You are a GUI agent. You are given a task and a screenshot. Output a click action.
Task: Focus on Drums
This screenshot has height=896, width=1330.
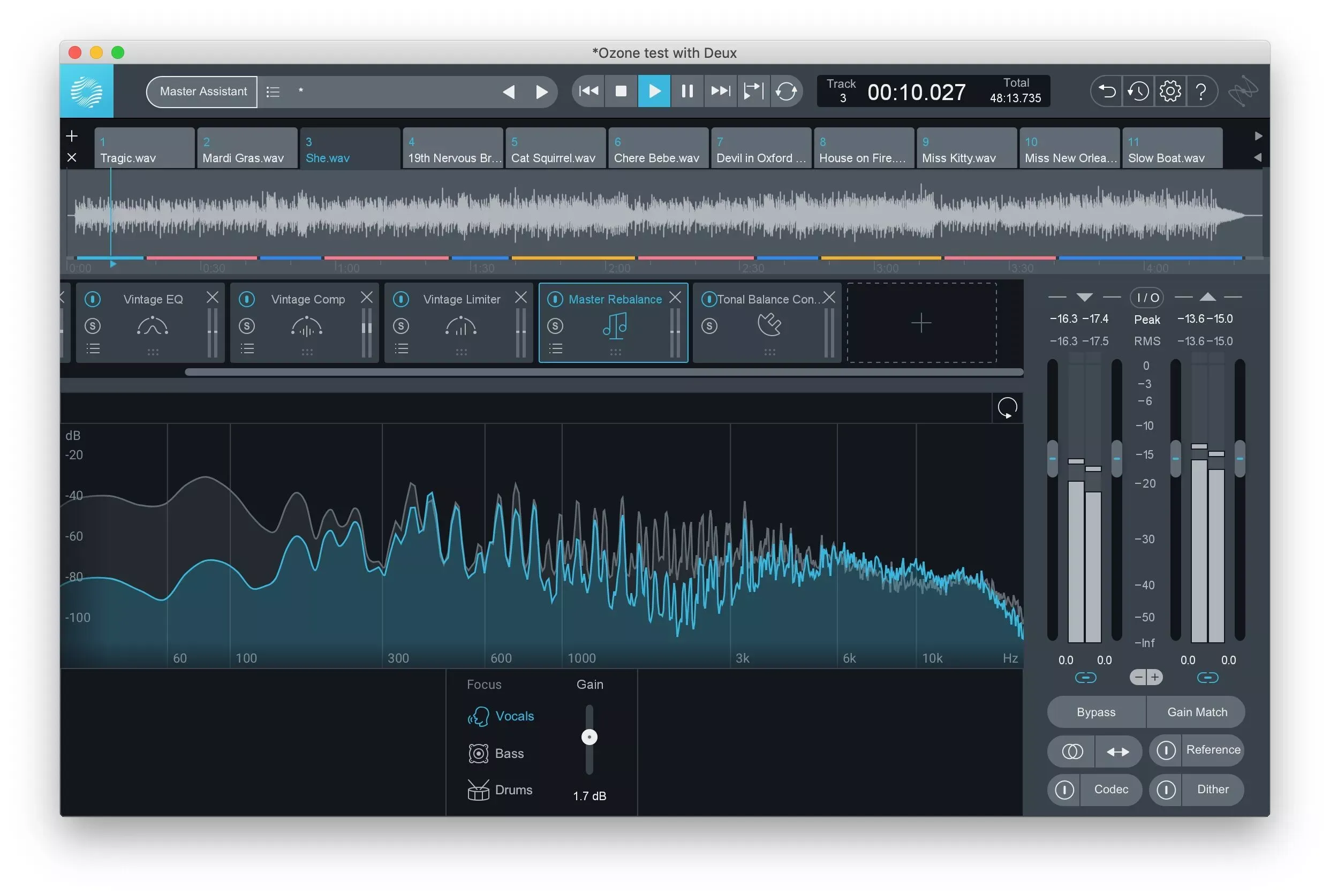pyautogui.click(x=500, y=790)
